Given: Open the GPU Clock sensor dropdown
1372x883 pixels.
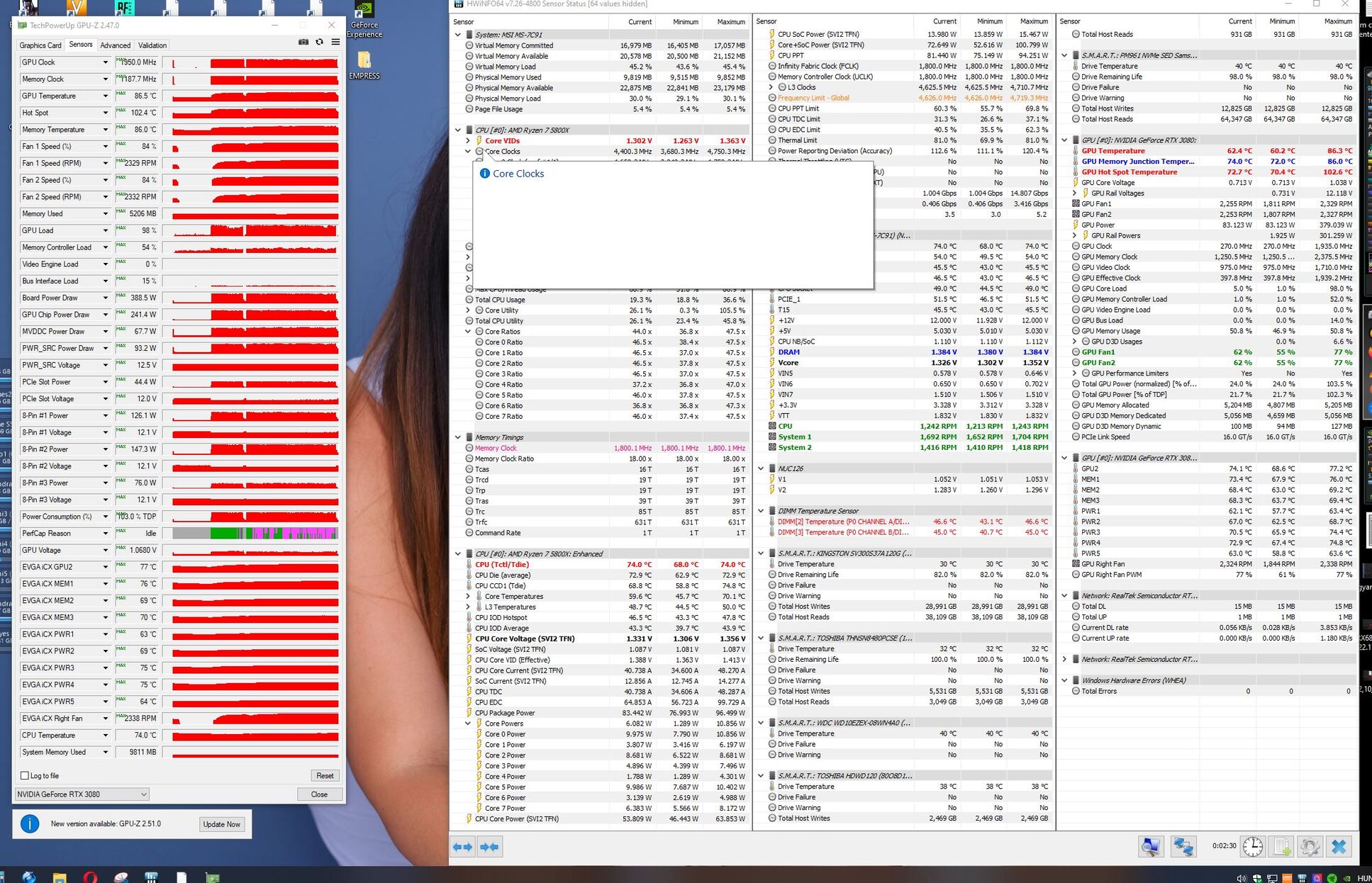Looking at the screenshot, I should pyautogui.click(x=106, y=62).
